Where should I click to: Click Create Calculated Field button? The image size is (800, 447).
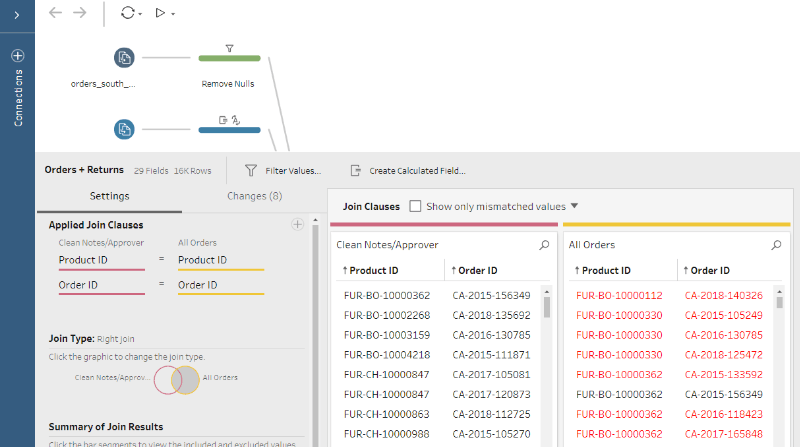pos(407,171)
